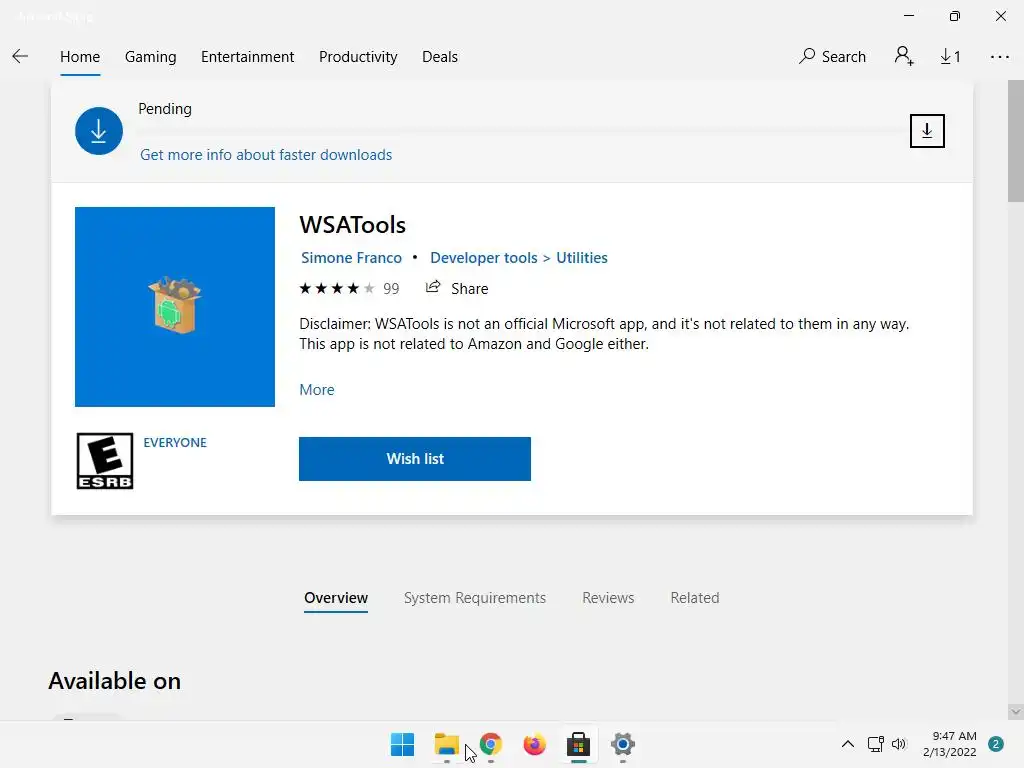Image resolution: width=1024 pixels, height=768 pixels.
Task: Select the Overview section tab
Action: pyautogui.click(x=336, y=598)
